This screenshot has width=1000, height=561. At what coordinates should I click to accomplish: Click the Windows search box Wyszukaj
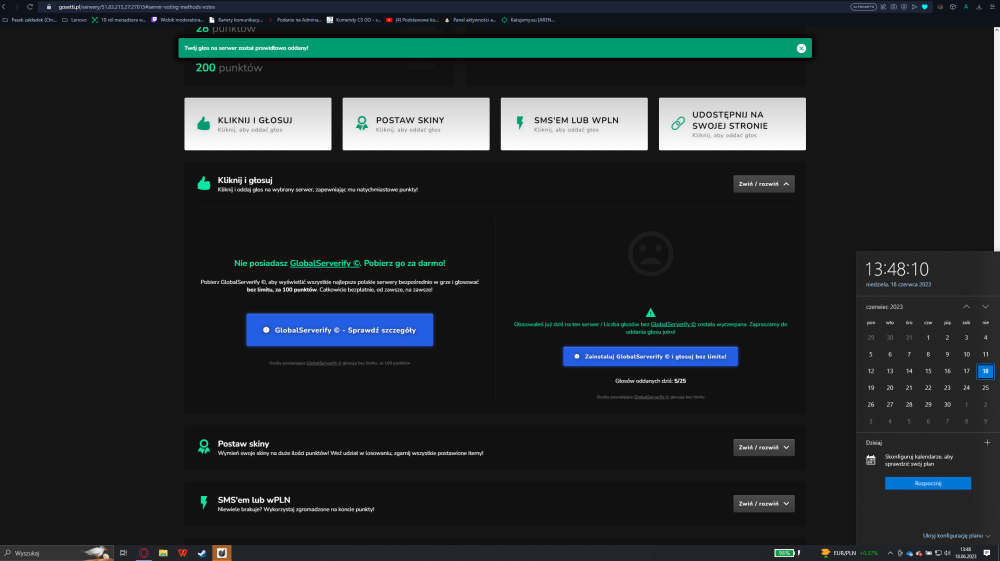coord(56,553)
